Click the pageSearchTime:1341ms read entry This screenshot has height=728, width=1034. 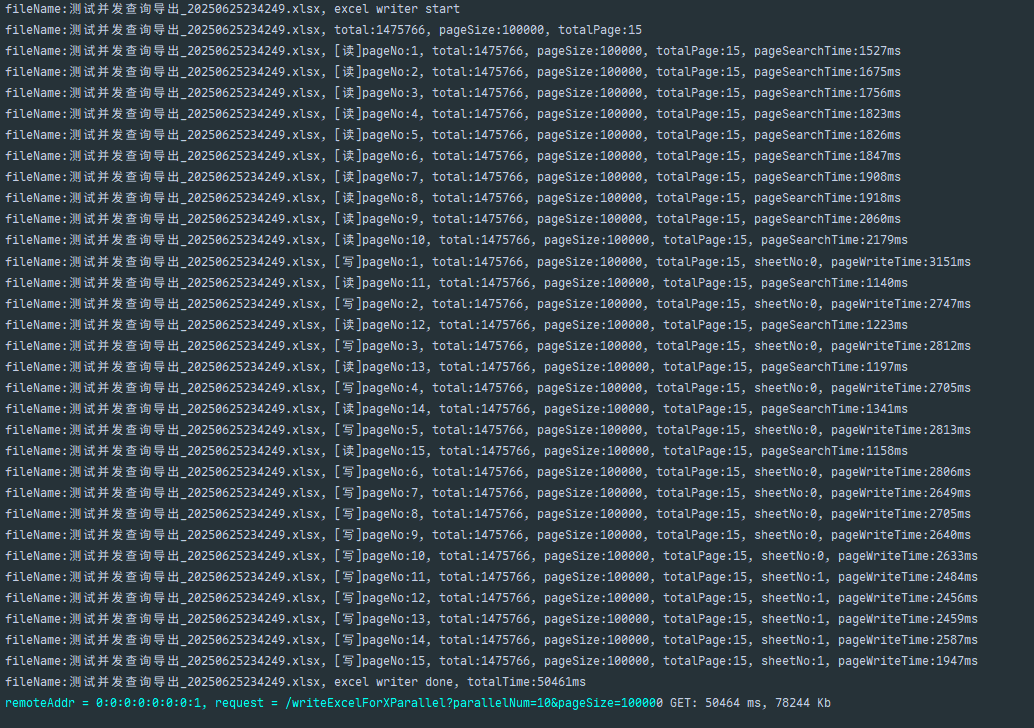(x=456, y=408)
